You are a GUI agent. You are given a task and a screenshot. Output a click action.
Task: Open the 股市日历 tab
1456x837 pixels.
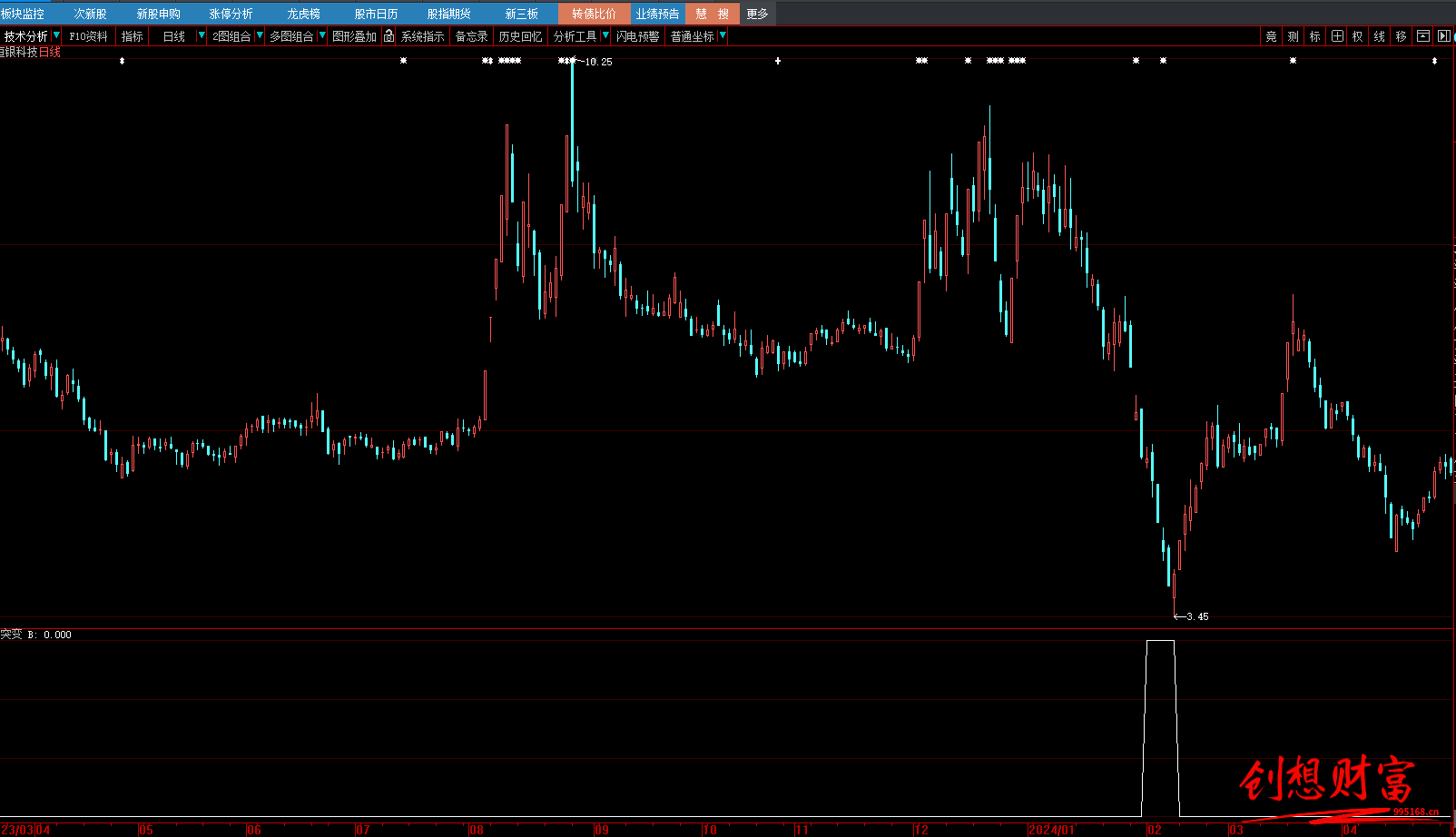[376, 14]
